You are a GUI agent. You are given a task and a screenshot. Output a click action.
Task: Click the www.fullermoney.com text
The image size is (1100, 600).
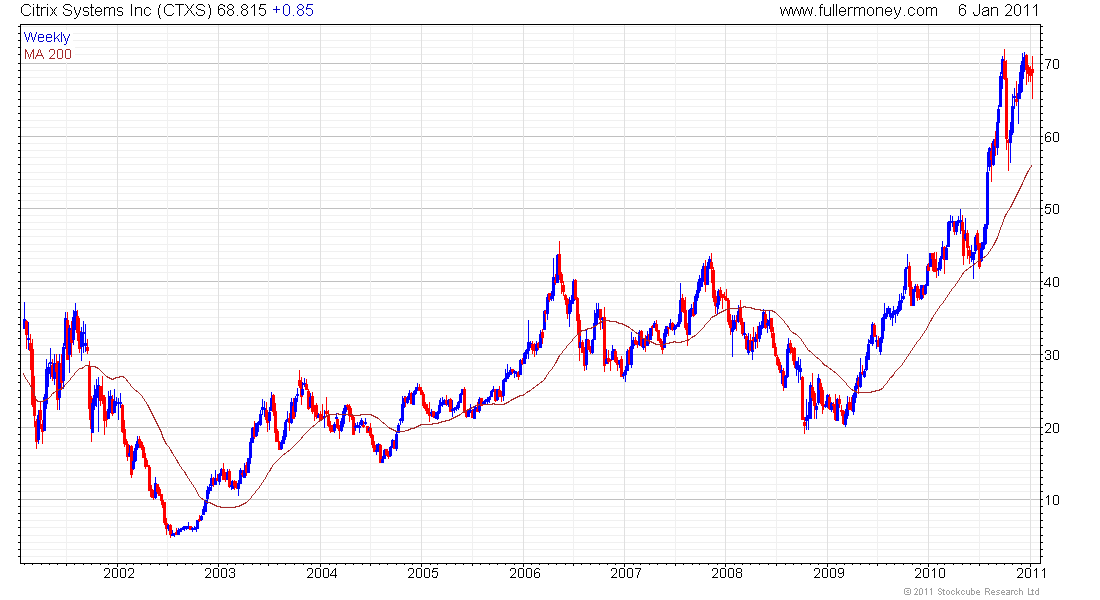click(858, 11)
